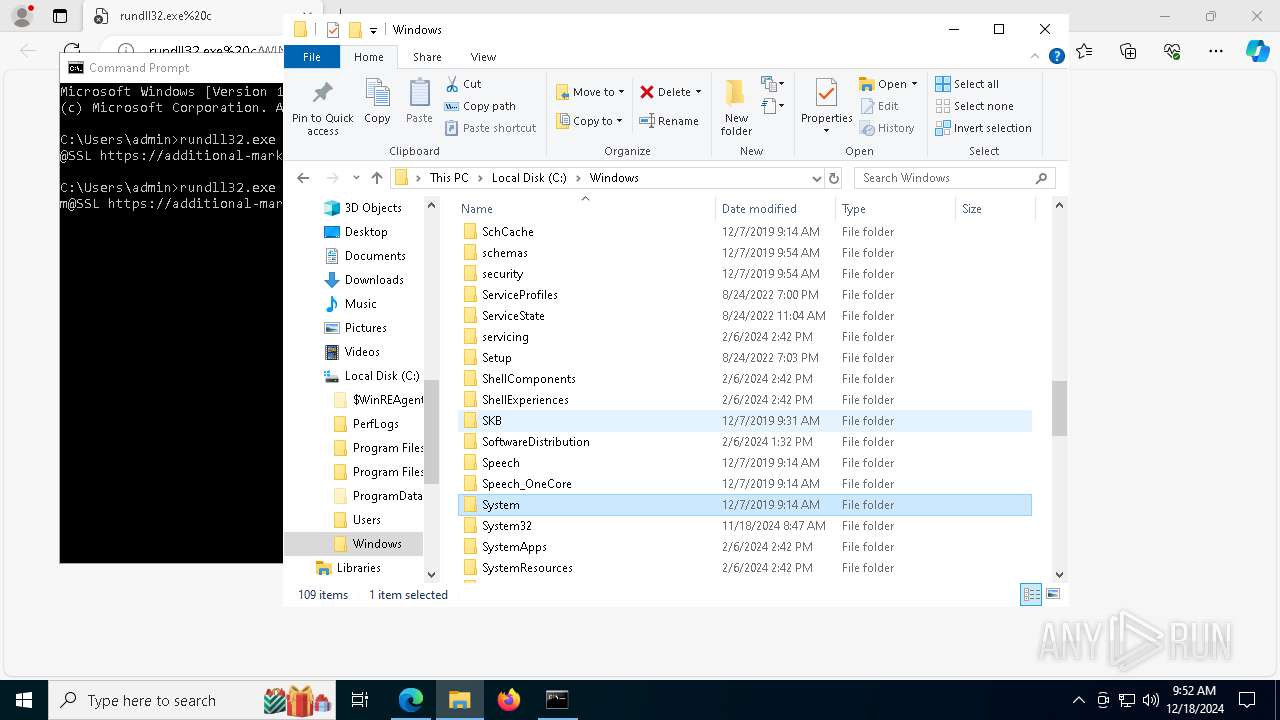Click the Copy ribbon icon
The height and width of the screenshot is (720, 1280).
pos(377,102)
